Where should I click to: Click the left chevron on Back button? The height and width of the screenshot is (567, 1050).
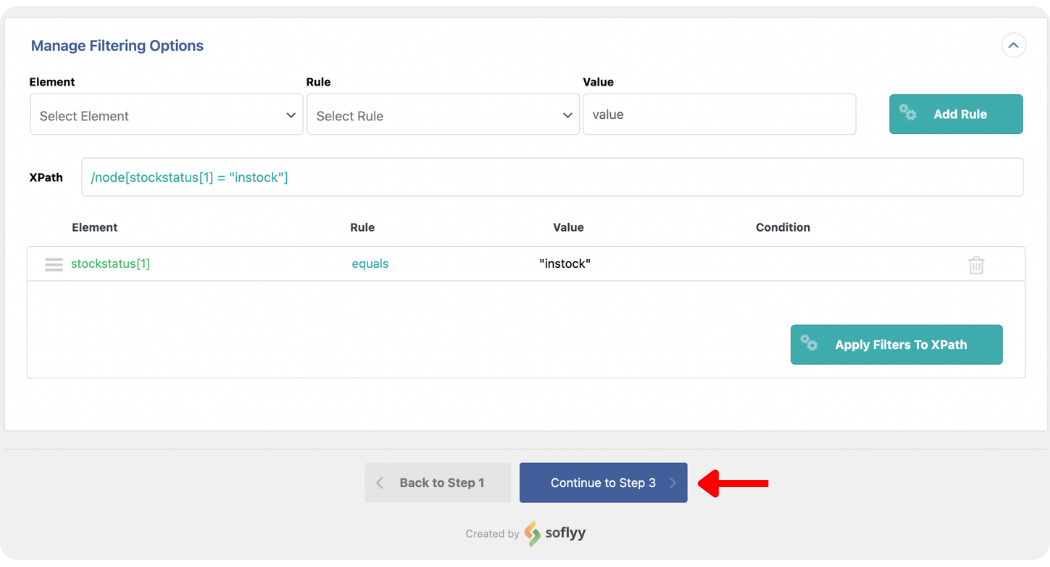380,482
